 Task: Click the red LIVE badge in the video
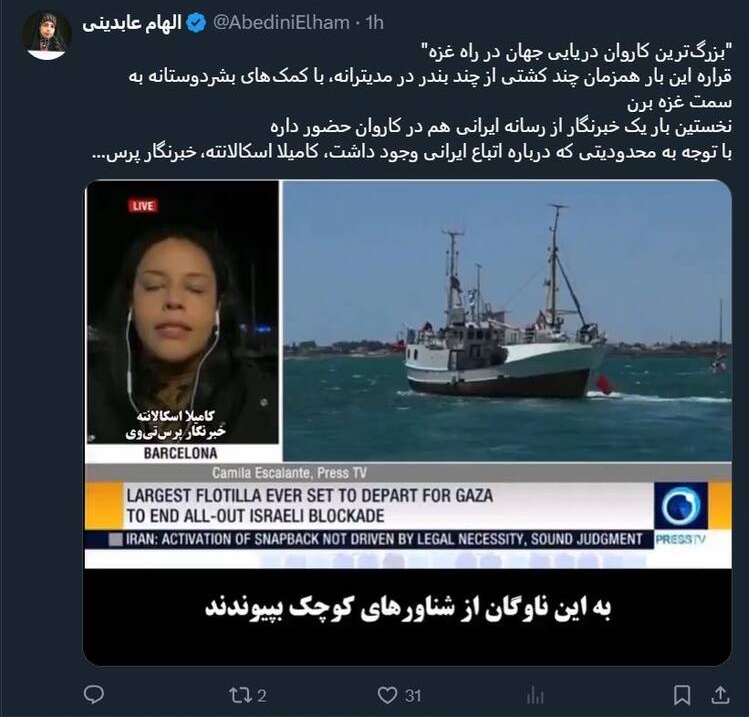pyautogui.click(x=143, y=205)
